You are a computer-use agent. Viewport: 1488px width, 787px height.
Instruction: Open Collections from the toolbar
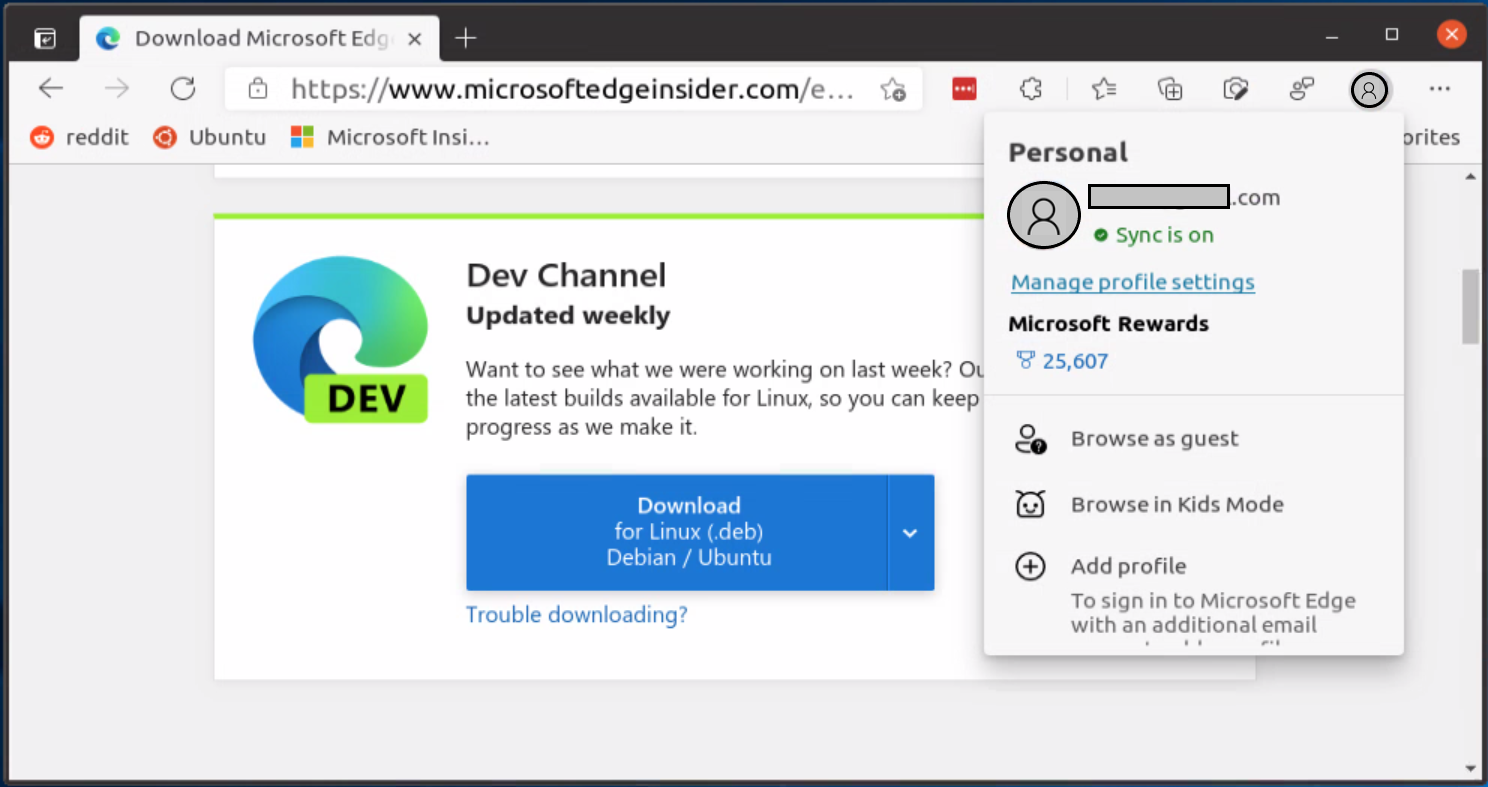pyautogui.click(x=1170, y=89)
